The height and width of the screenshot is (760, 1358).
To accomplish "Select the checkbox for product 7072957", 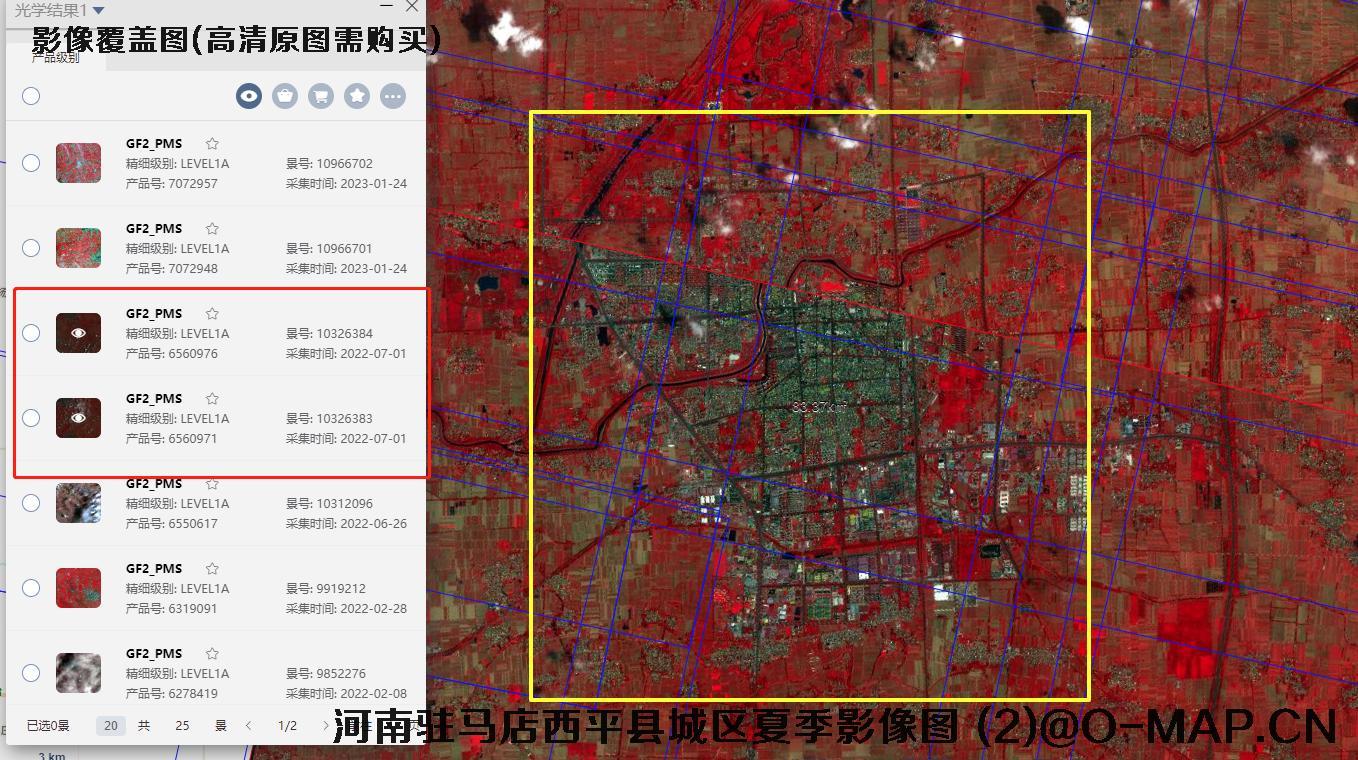I will pos(31,163).
